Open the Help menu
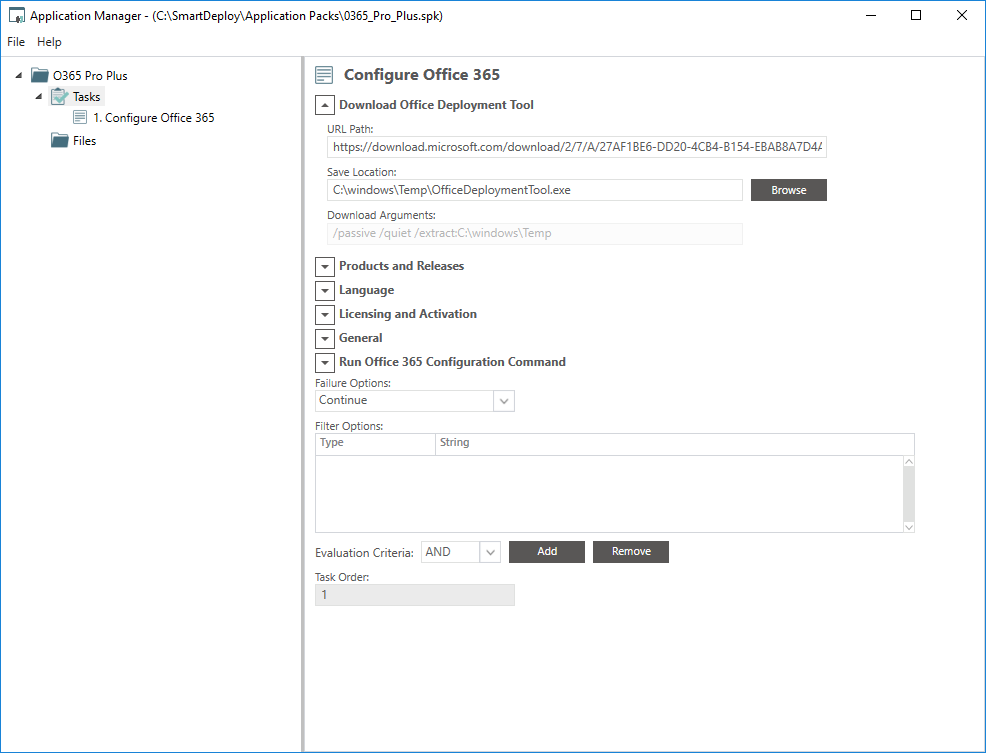Viewport: 986px width, 753px height. tap(49, 42)
